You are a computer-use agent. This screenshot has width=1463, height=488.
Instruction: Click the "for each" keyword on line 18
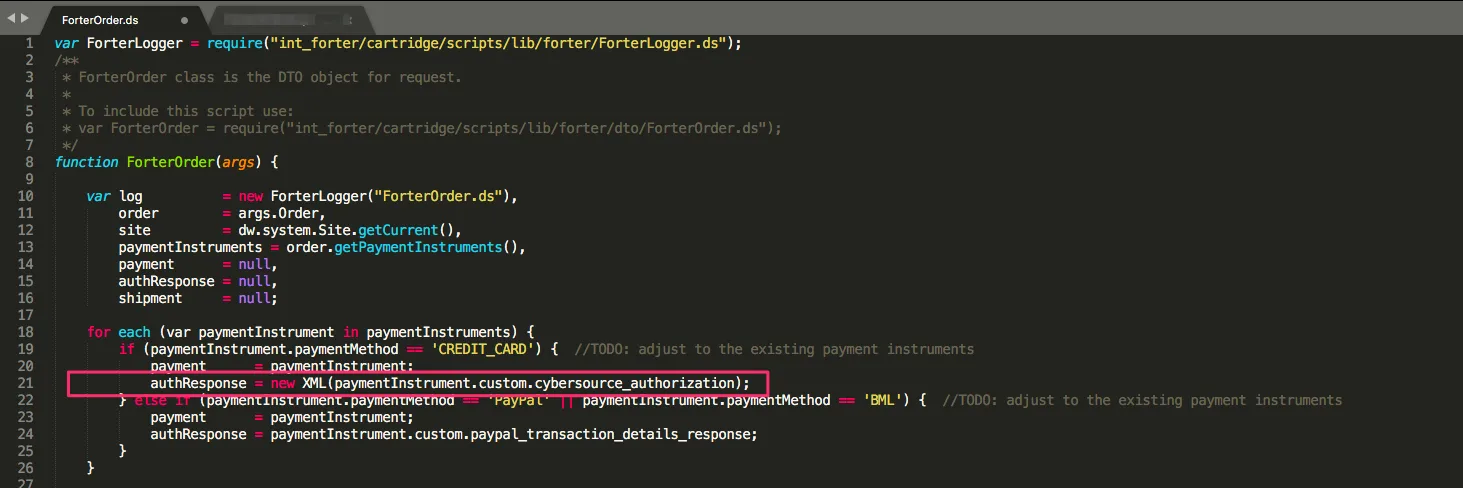[x=118, y=332]
